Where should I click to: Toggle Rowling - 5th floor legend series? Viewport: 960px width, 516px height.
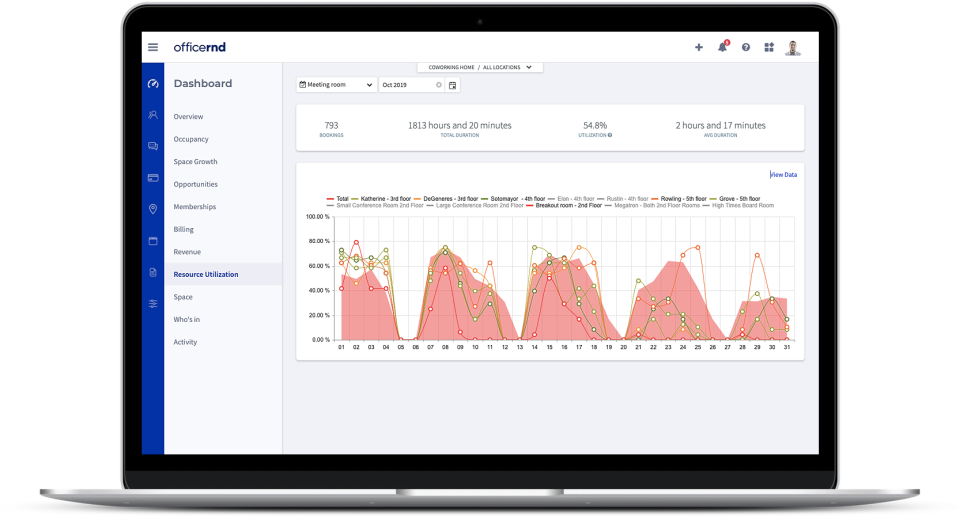(x=679, y=199)
